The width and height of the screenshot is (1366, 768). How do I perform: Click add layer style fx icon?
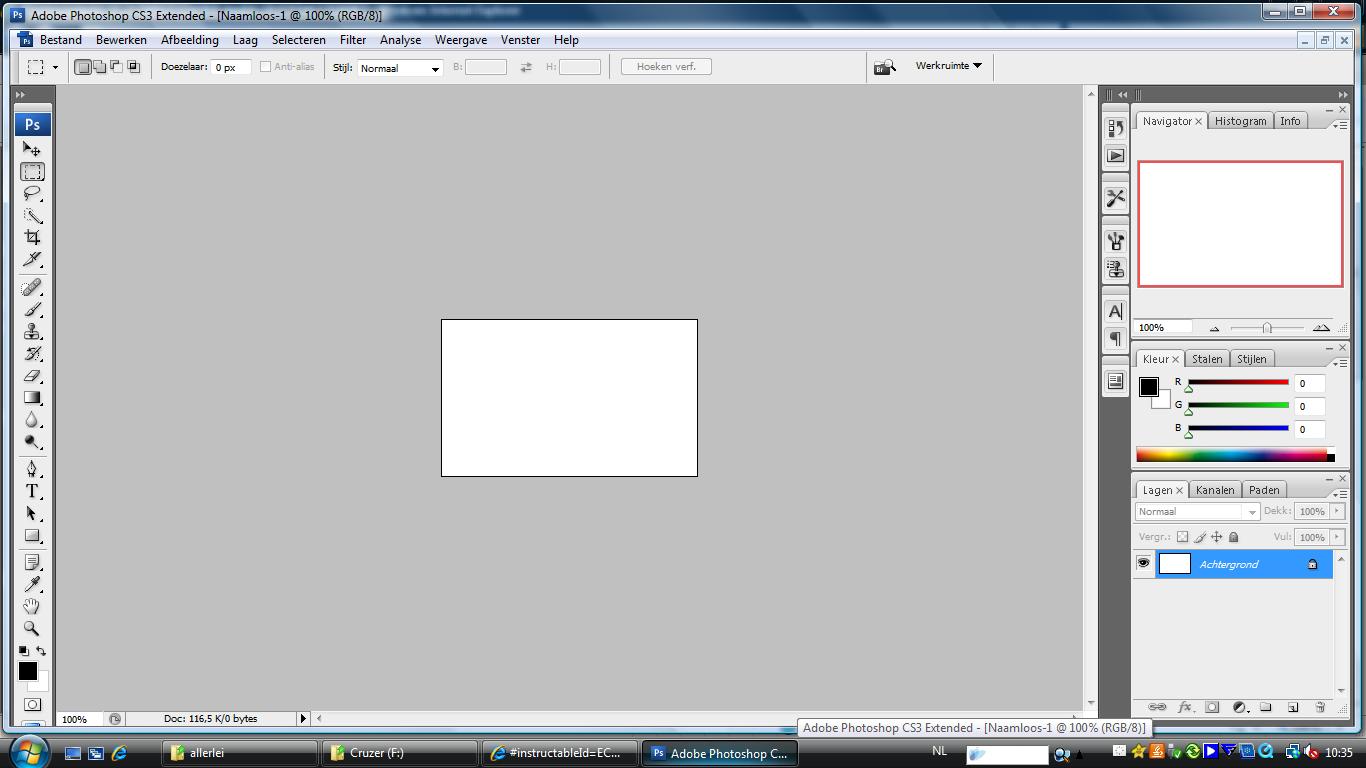tap(1185, 707)
